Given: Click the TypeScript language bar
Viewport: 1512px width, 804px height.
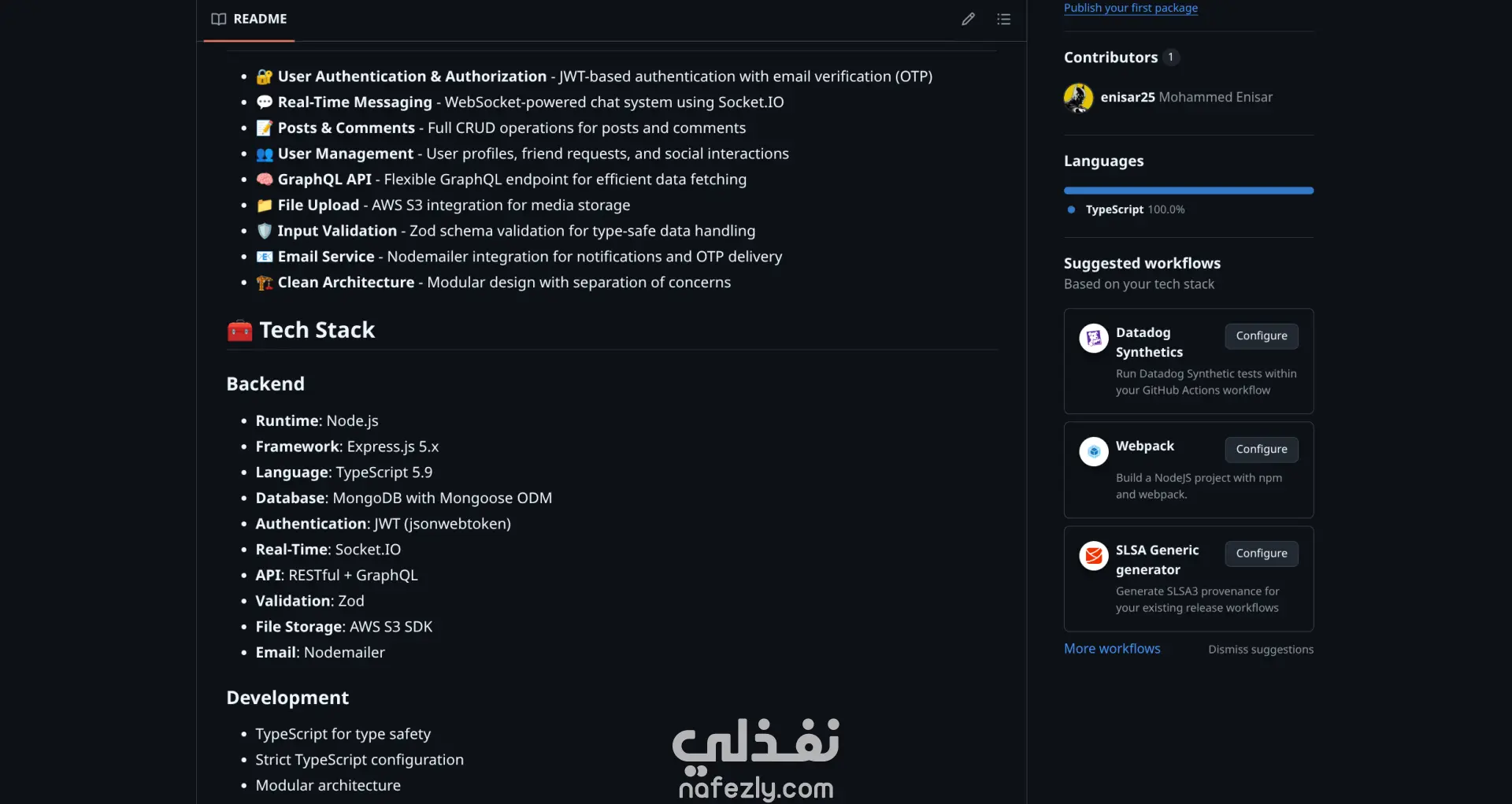Looking at the screenshot, I should click(1188, 191).
